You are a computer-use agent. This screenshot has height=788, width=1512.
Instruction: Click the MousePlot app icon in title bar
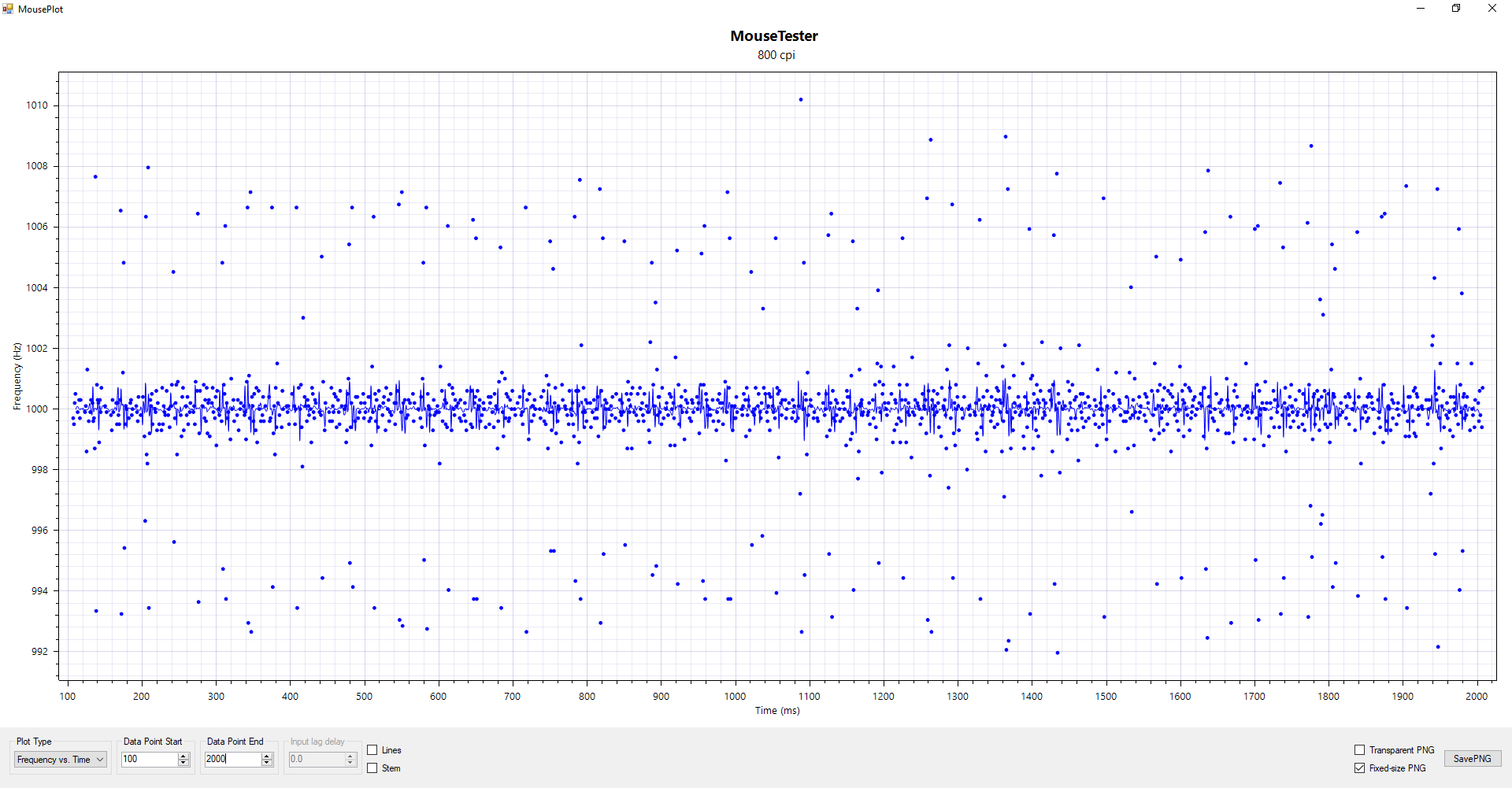tap(8, 9)
